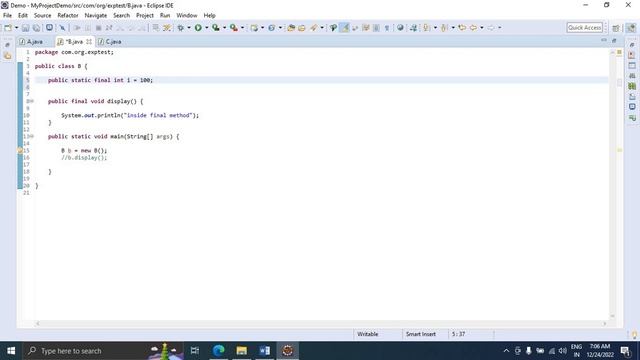Maximize the editor area

(614, 40)
